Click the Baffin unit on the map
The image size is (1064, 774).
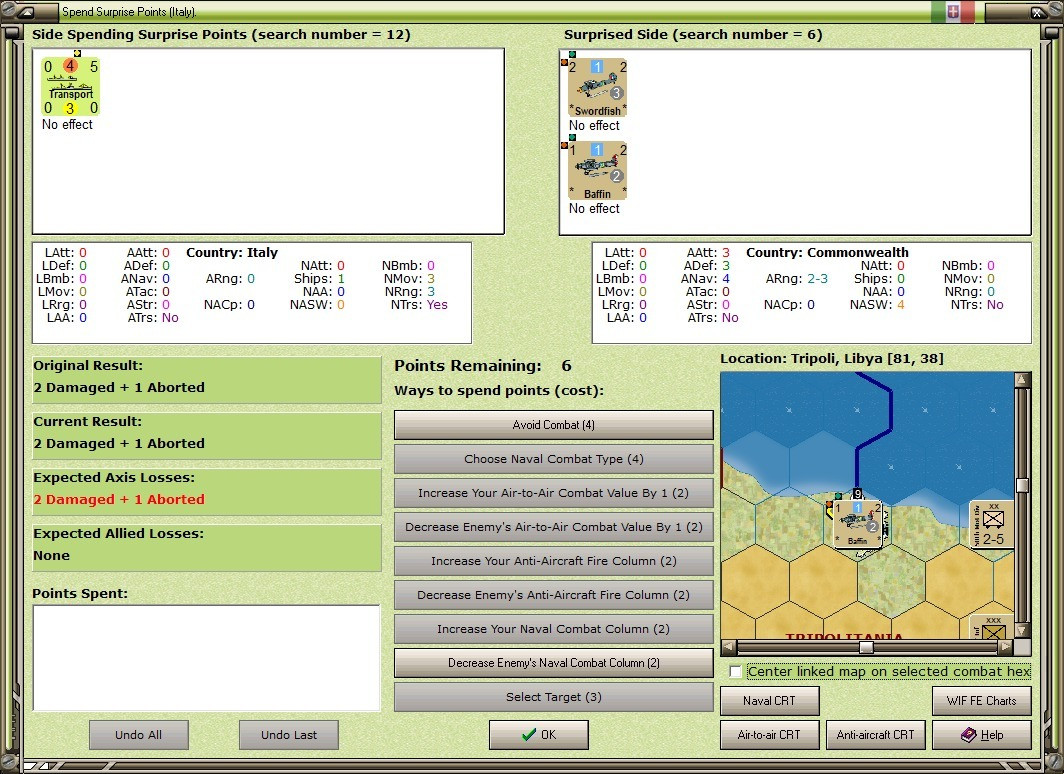tap(858, 523)
